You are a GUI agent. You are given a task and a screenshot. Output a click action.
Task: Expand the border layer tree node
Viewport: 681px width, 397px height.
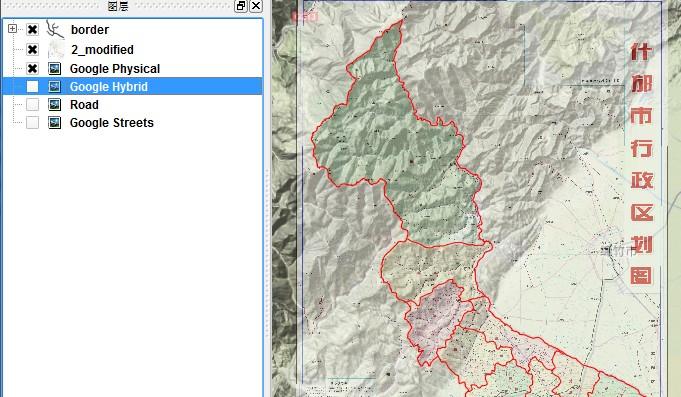tap(12, 29)
